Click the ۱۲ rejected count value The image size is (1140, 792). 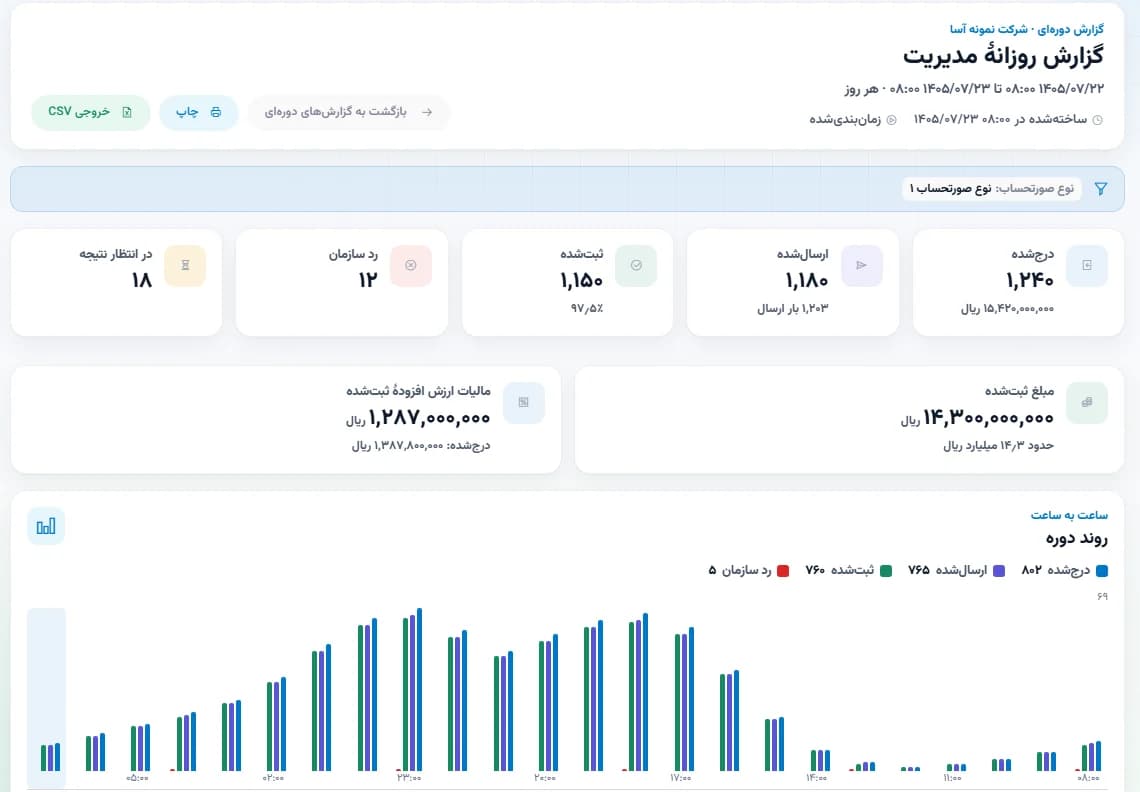(368, 280)
